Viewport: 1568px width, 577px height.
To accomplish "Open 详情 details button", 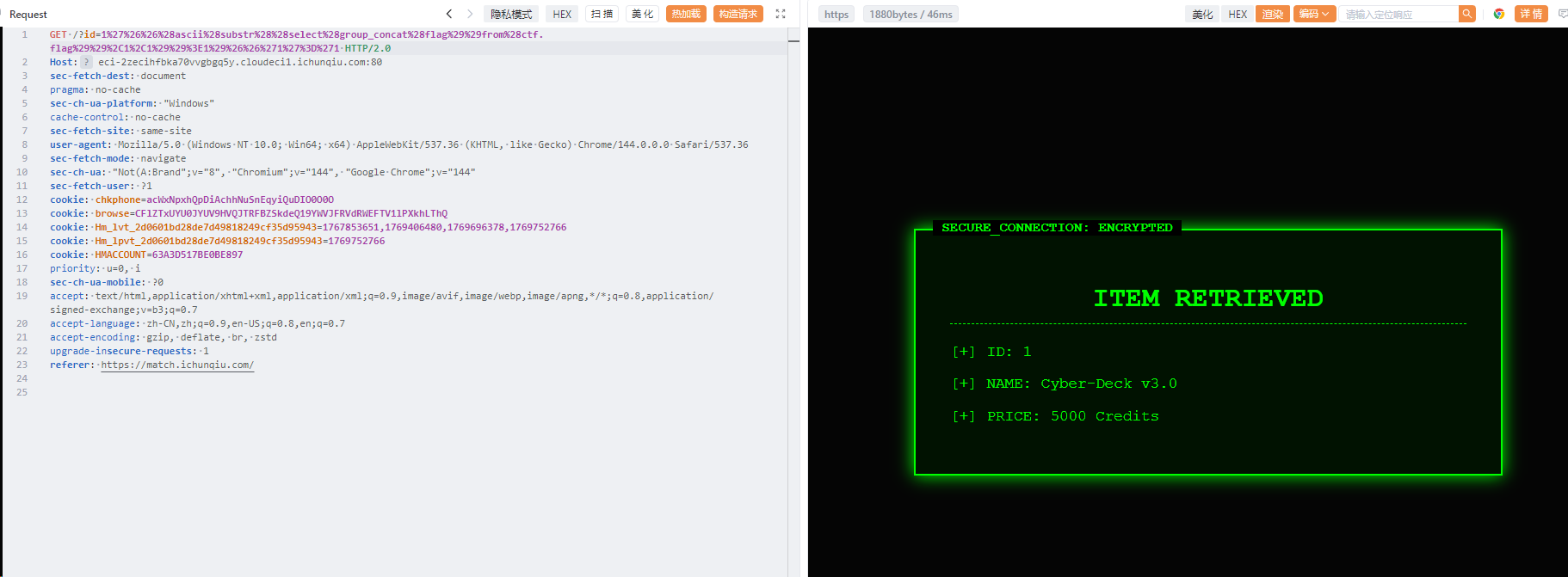I will tap(1531, 14).
